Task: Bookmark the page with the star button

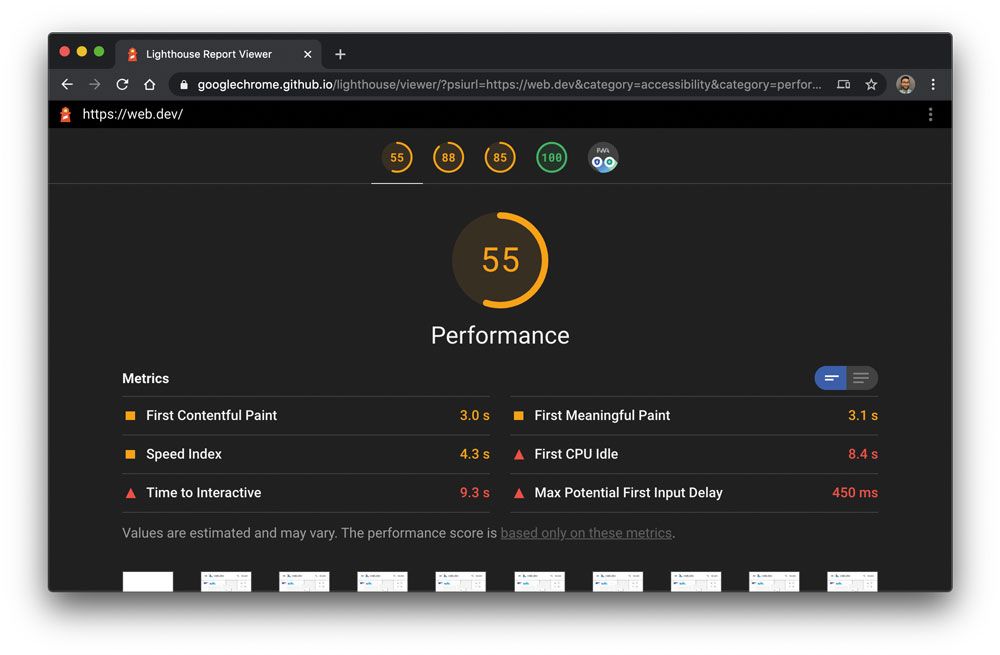Action: 871,85
